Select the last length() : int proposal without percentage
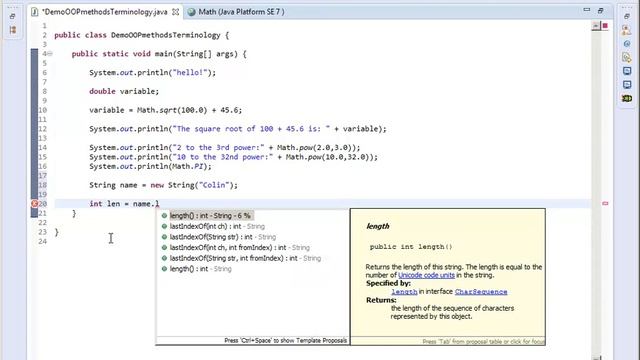 point(200,269)
